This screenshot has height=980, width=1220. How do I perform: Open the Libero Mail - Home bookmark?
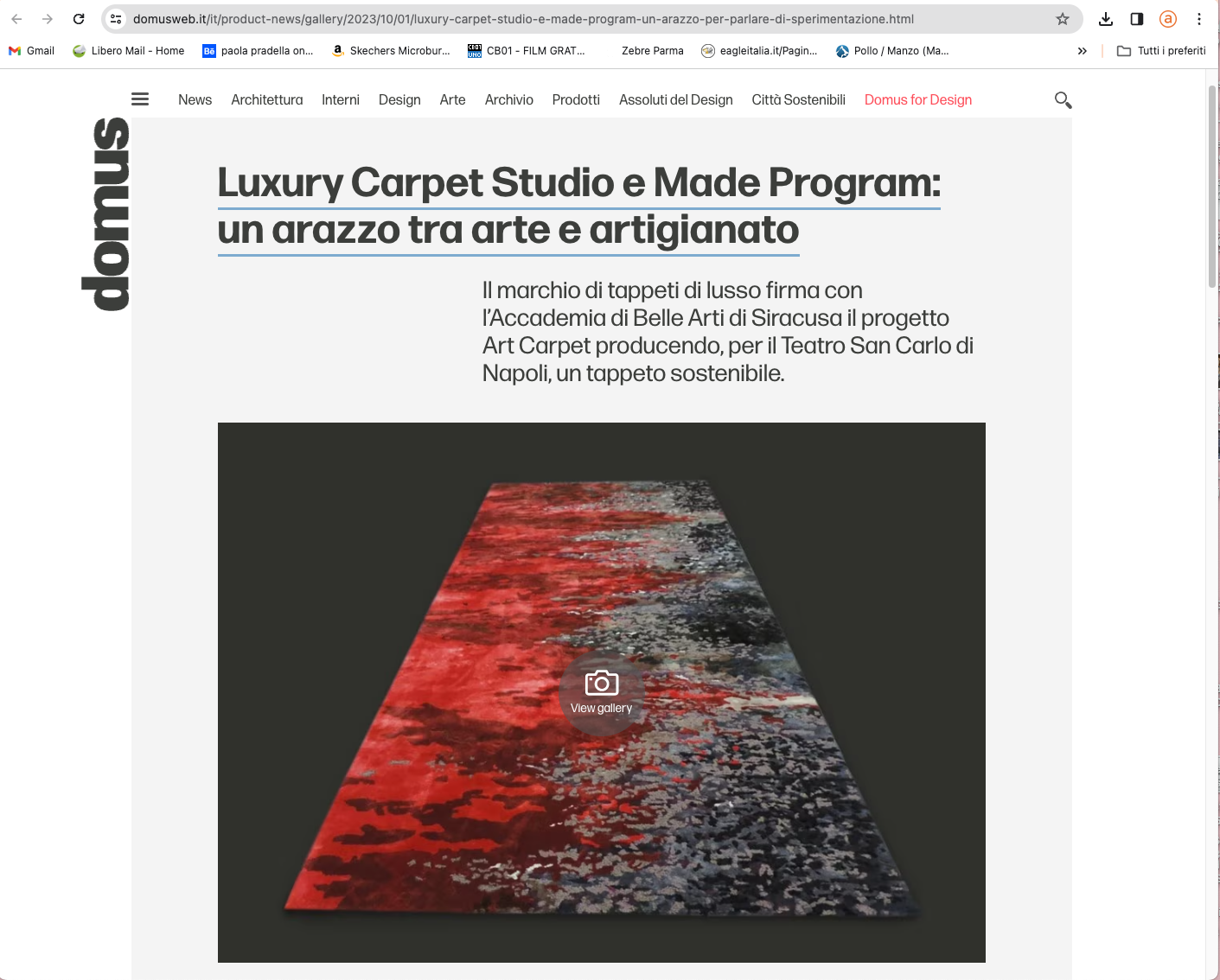[128, 51]
